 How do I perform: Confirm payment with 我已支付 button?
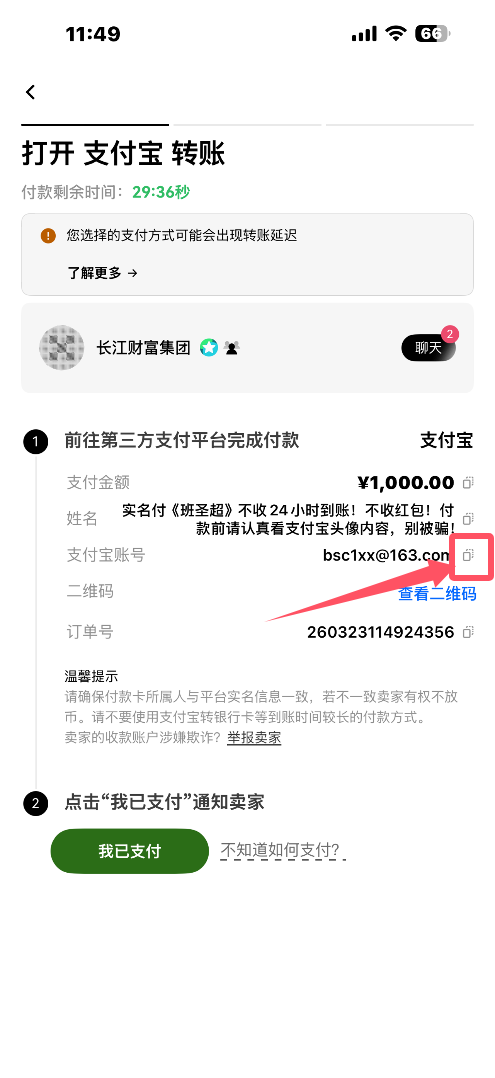coord(129,851)
